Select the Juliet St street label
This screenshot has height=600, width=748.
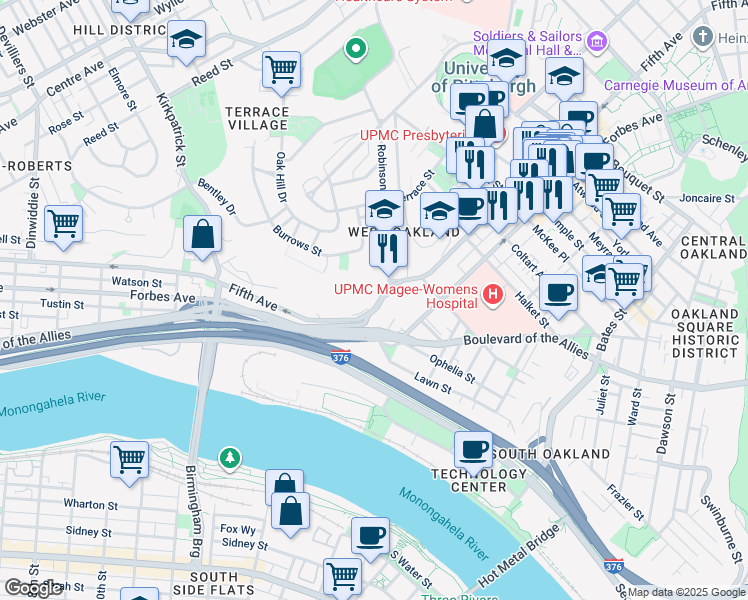603,395
